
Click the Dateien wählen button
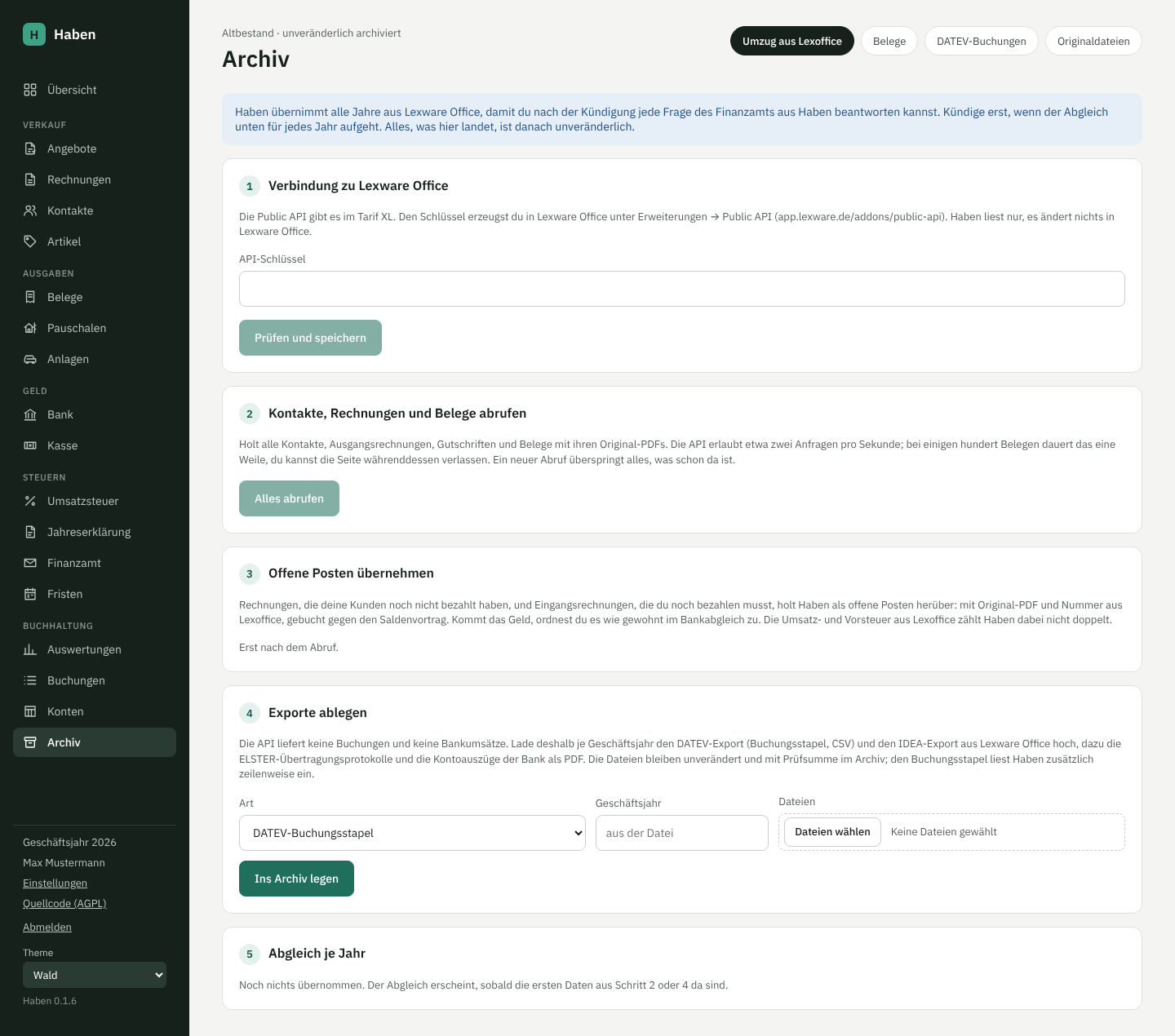832,832
